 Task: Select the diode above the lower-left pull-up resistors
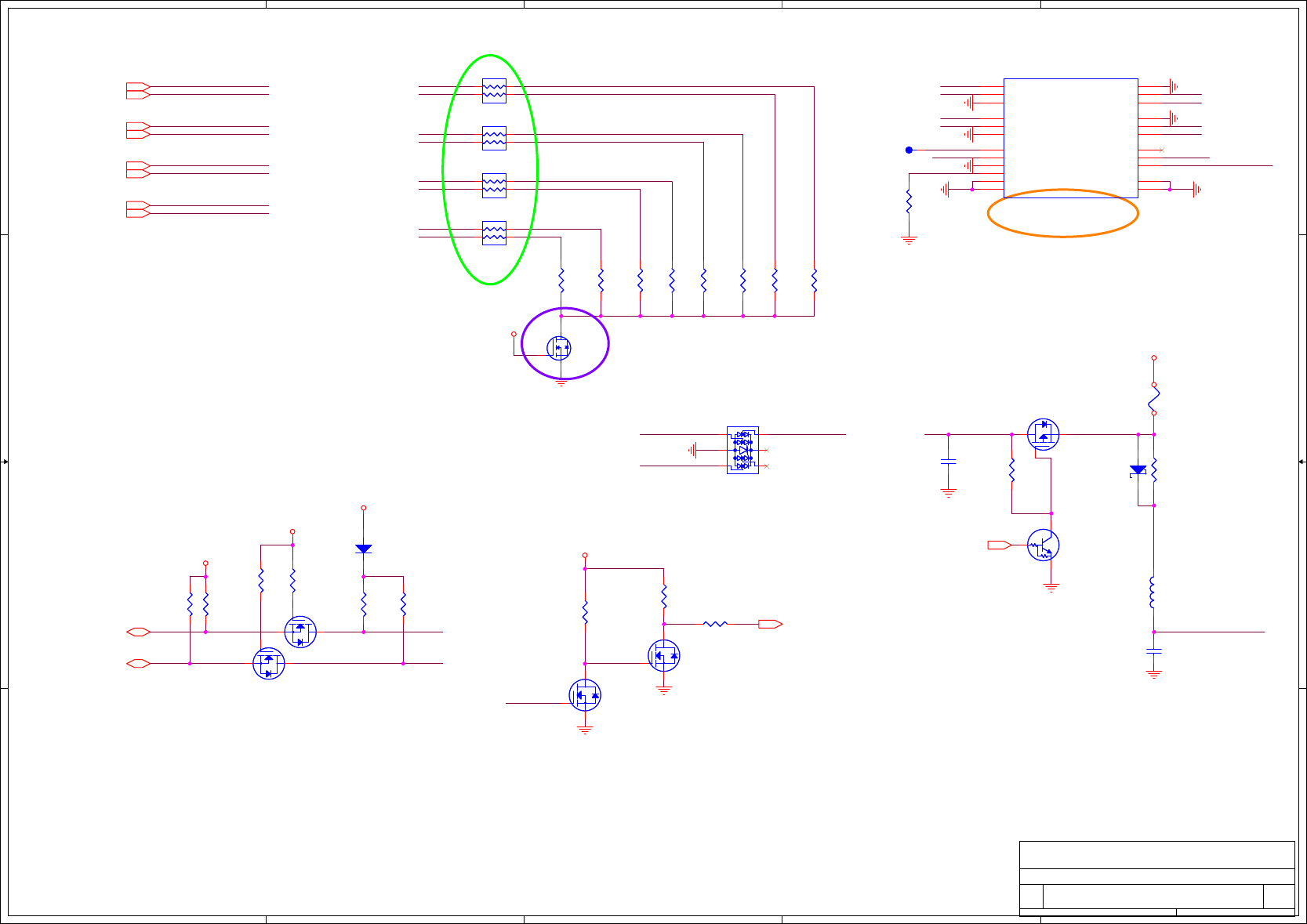pos(363,549)
